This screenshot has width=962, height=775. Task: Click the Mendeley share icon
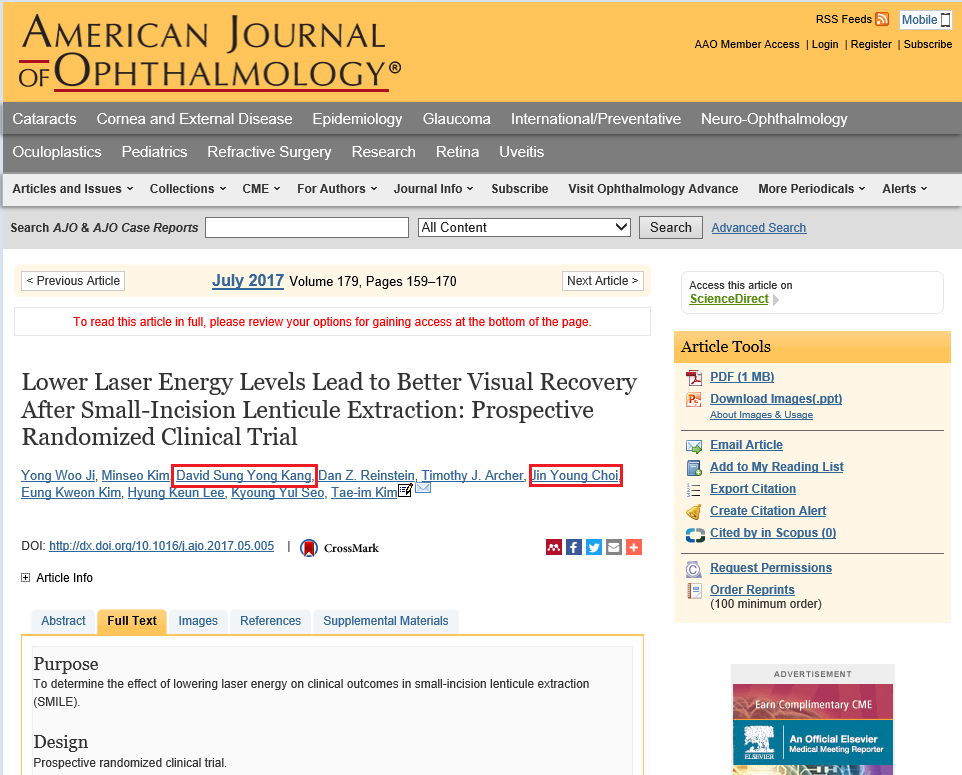pyautogui.click(x=554, y=547)
